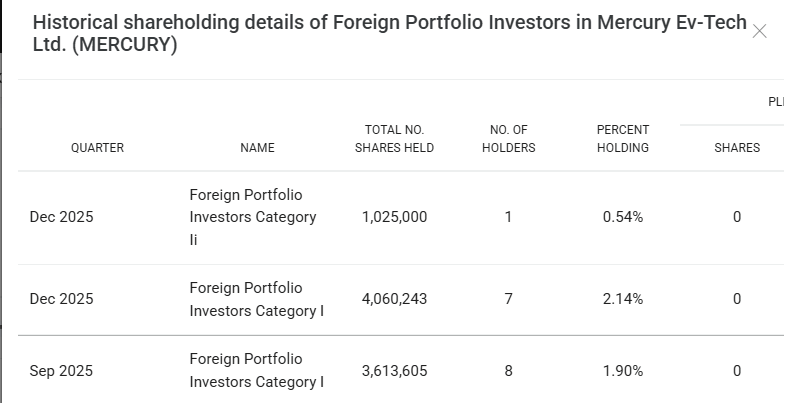Click the QUARTER column header
The image size is (796, 403).
[x=97, y=148]
